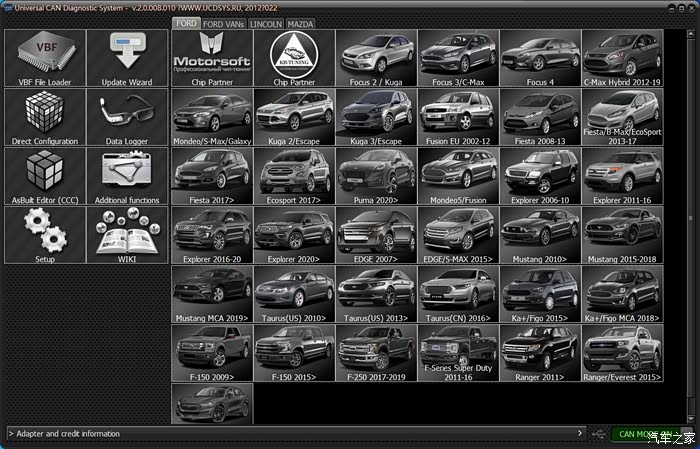Select the unlabeled car tile in the last row
Viewport: 700px width, 449px height.
click(x=212, y=404)
